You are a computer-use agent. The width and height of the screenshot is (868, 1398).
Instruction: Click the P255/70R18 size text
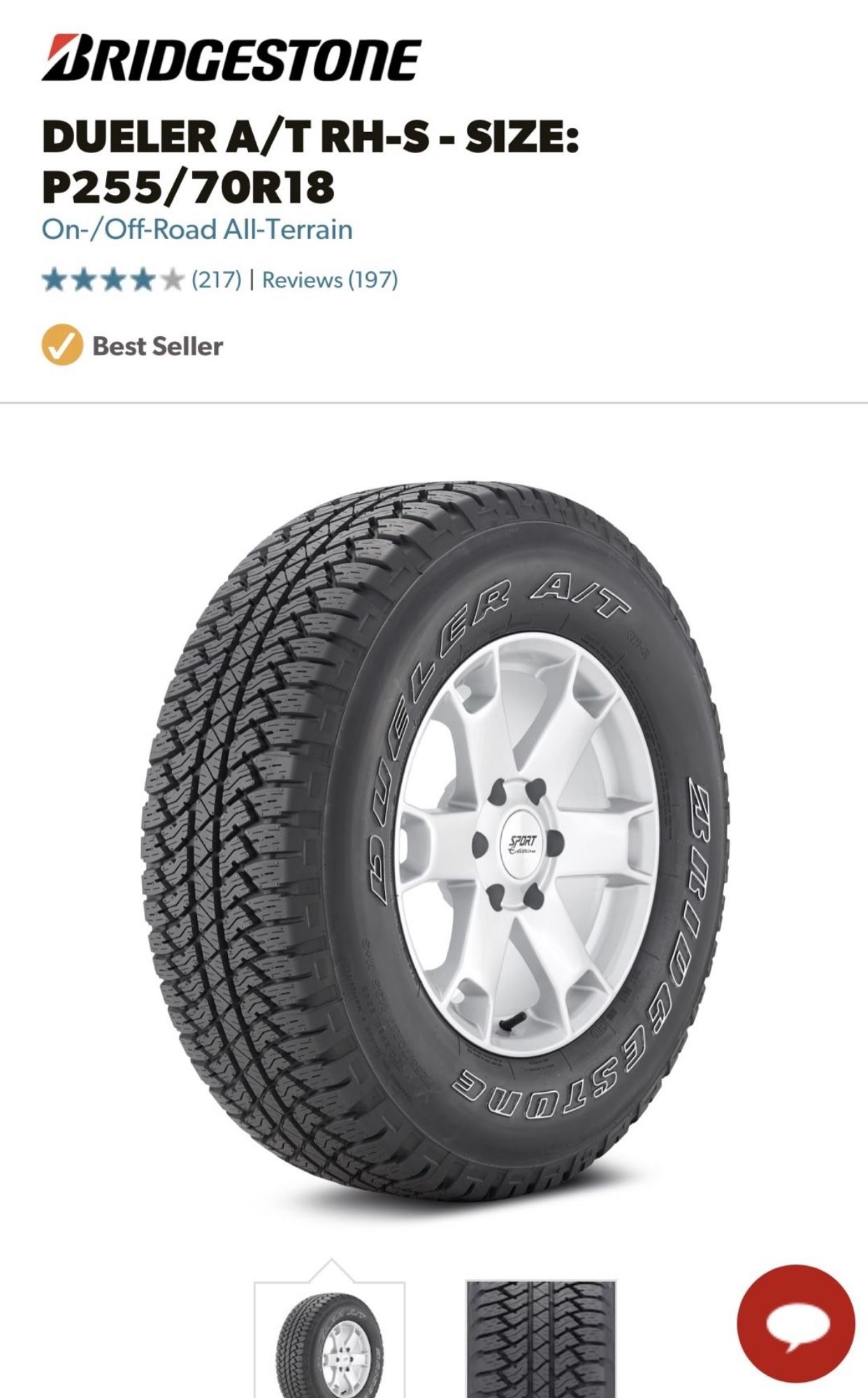point(188,187)
